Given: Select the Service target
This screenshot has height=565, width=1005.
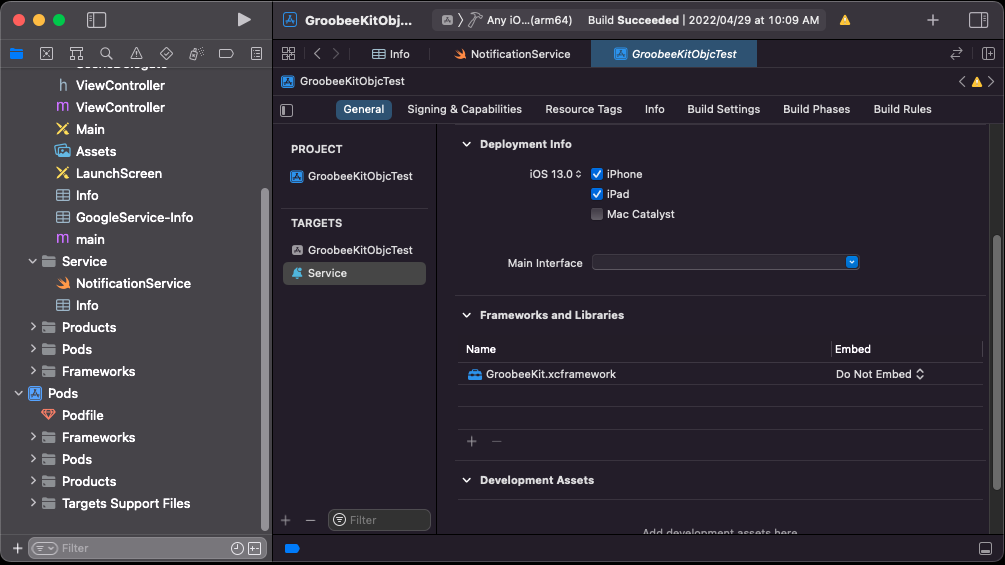Looking at the screenshot, I should point(354,273).
